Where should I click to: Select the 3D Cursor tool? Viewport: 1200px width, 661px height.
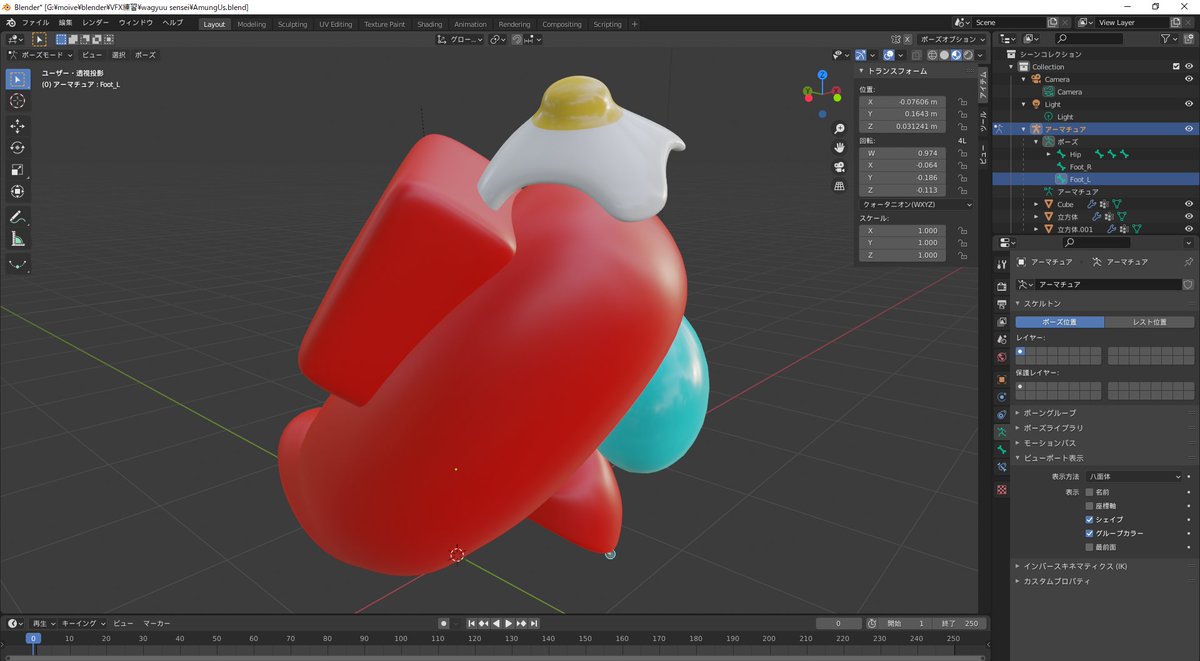[18, 101]
